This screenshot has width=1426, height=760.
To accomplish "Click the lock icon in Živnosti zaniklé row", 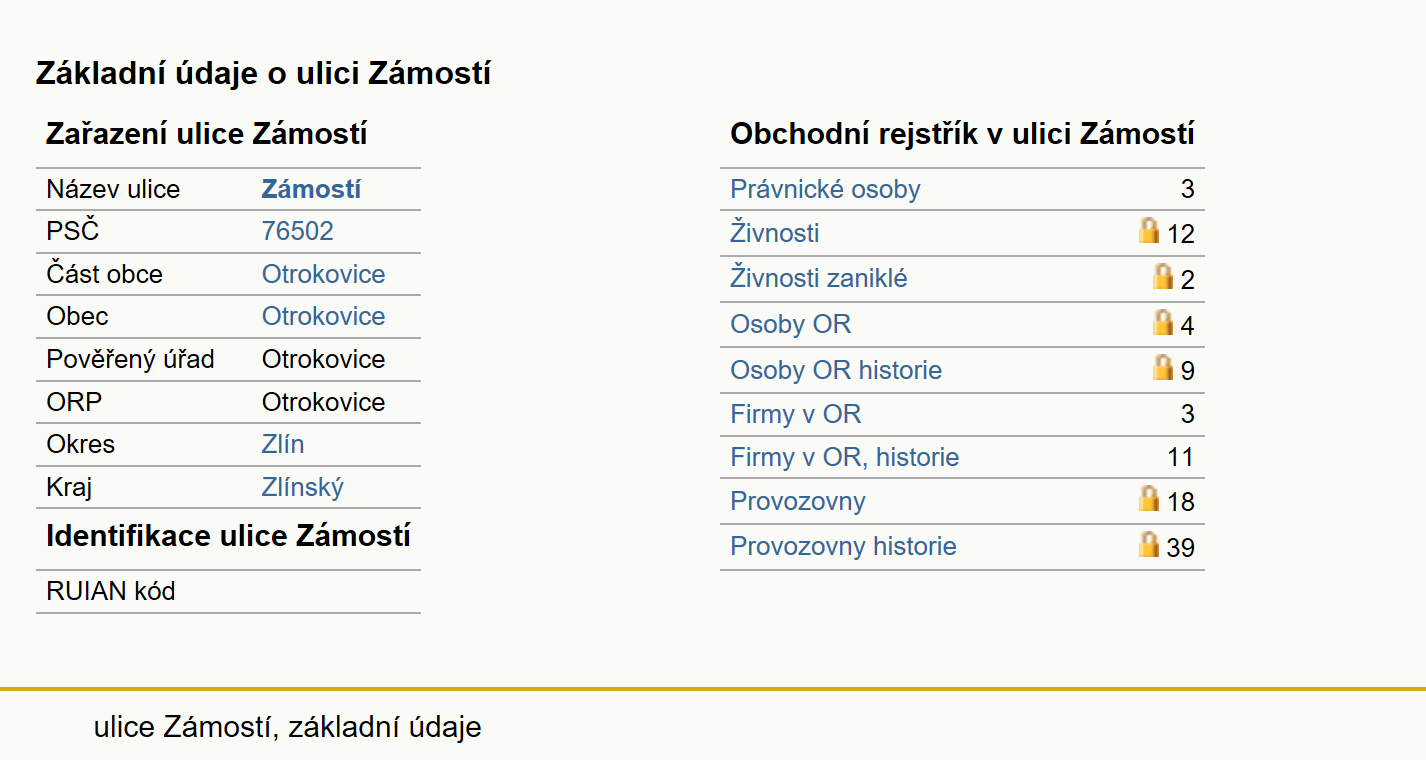I will click(x=1163, y=276).
